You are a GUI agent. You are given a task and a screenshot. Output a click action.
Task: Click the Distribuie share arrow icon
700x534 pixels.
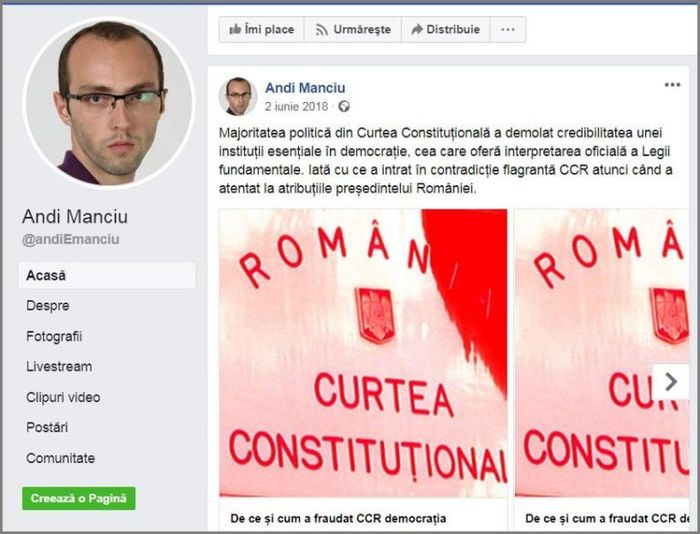(x=417, y=29)
